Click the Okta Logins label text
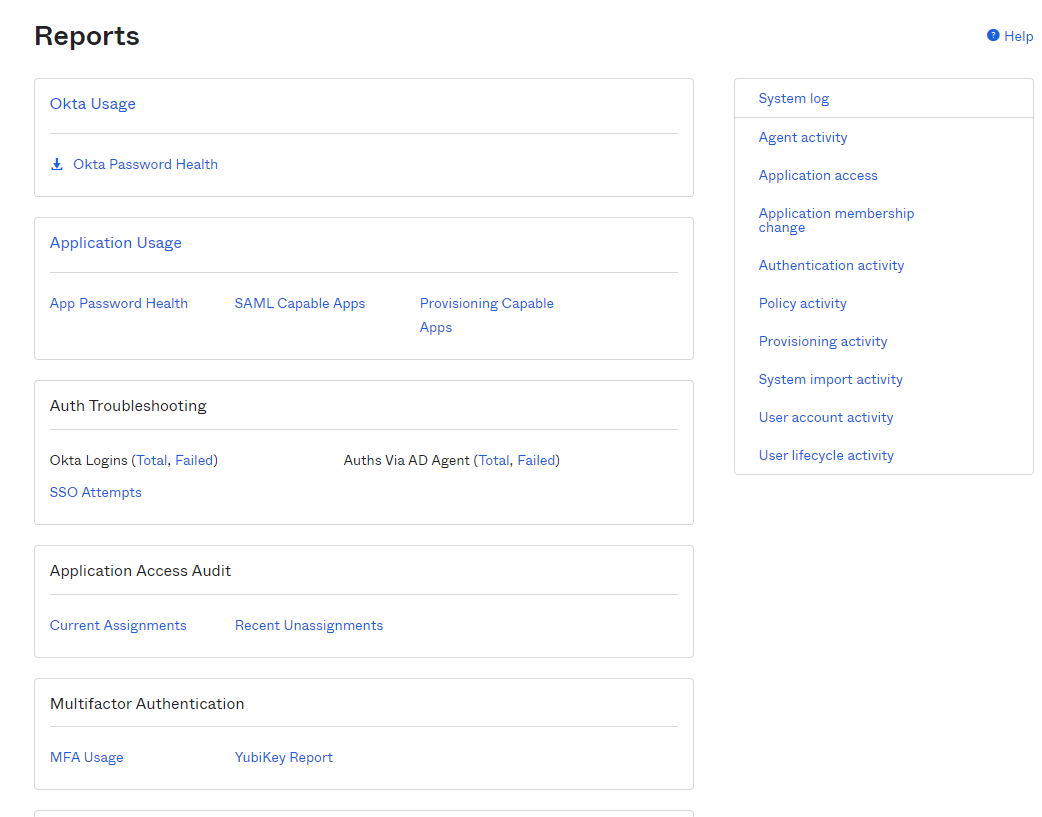1042x817 pixels. click(88, 460)
